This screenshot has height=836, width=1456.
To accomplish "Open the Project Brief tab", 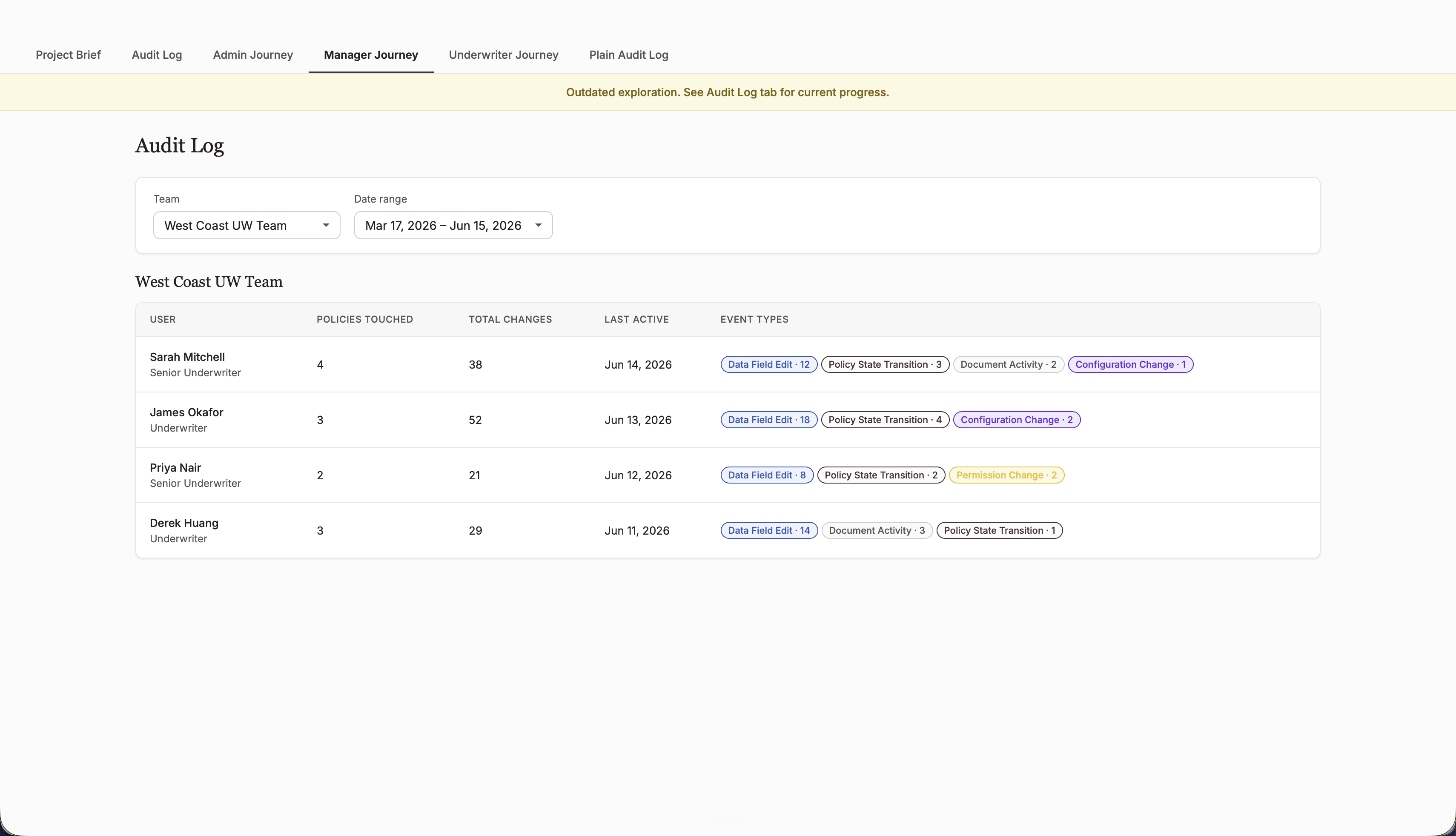I will click(x=68, y=54).
